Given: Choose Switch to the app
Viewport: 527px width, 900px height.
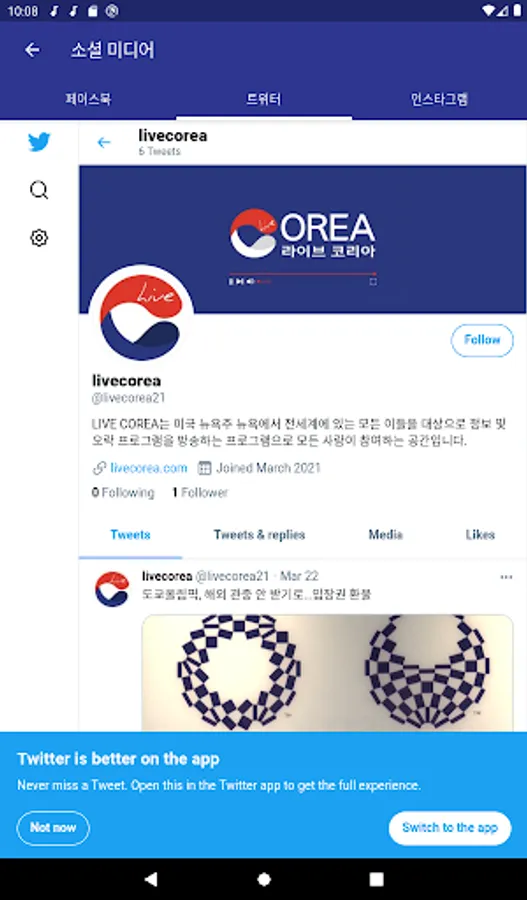Looking at the screenshot, I should point(450,828).
